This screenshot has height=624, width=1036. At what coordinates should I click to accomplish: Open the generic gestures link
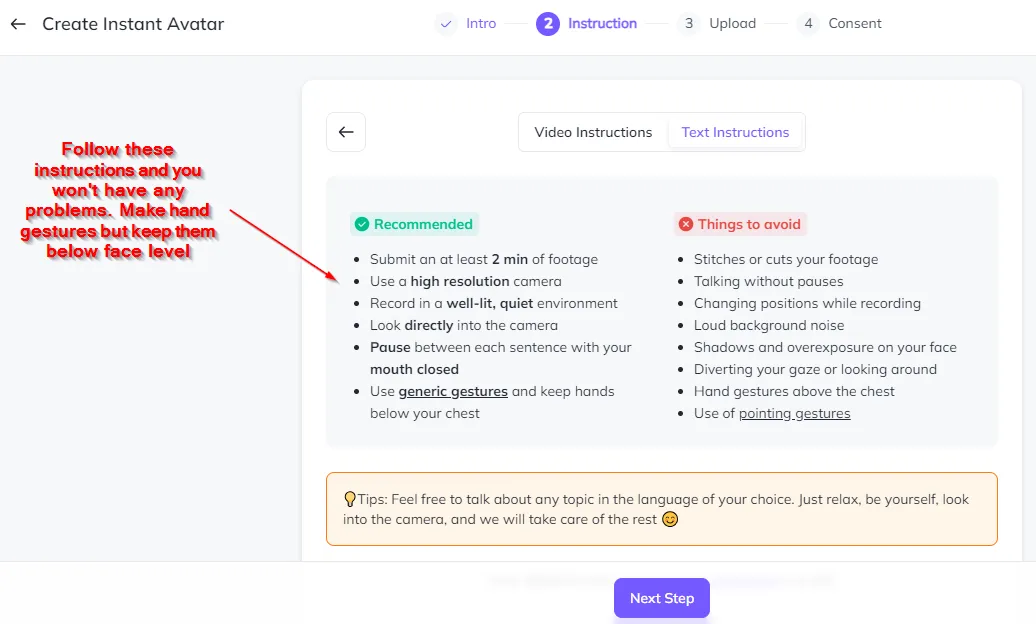453,391
